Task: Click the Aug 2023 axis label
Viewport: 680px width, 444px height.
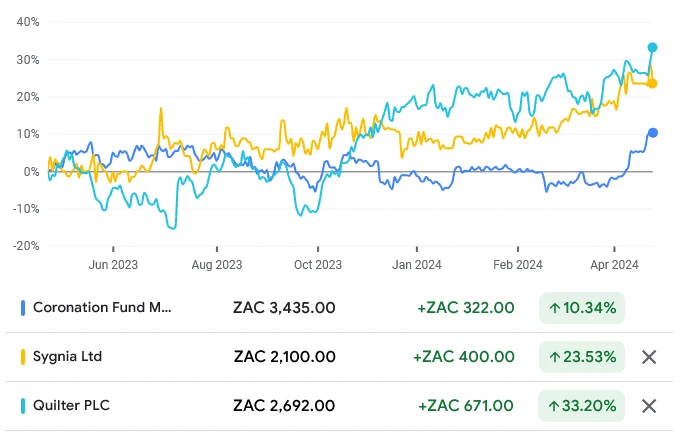Action: 217,264
